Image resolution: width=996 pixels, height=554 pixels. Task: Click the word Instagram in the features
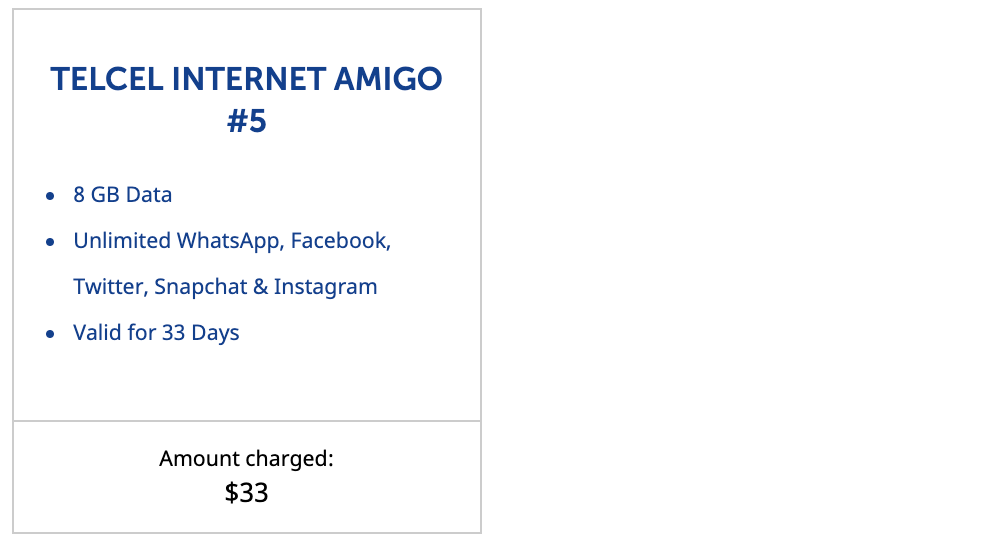tap(325, 287)
